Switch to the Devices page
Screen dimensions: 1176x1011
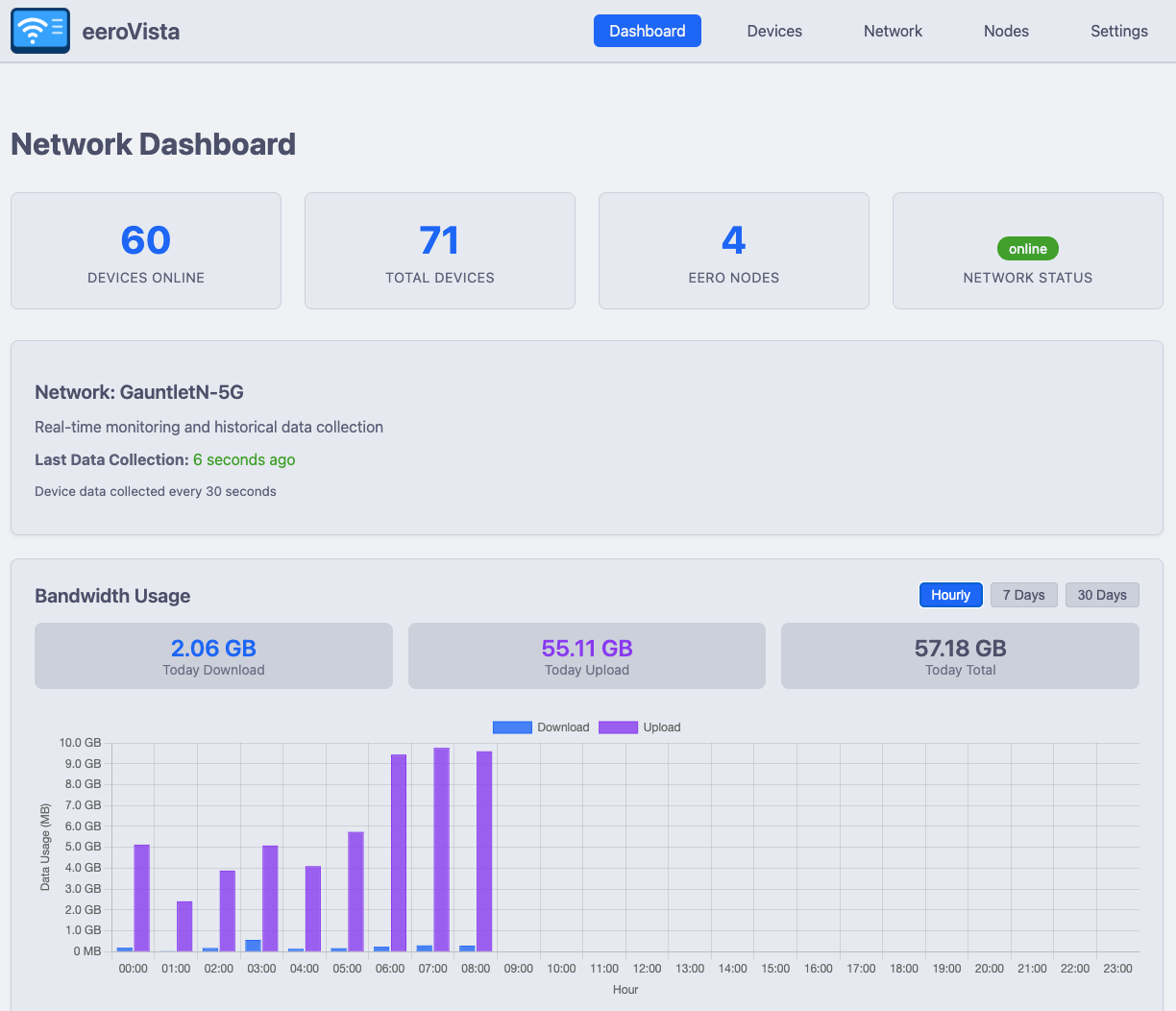[773, 31]
